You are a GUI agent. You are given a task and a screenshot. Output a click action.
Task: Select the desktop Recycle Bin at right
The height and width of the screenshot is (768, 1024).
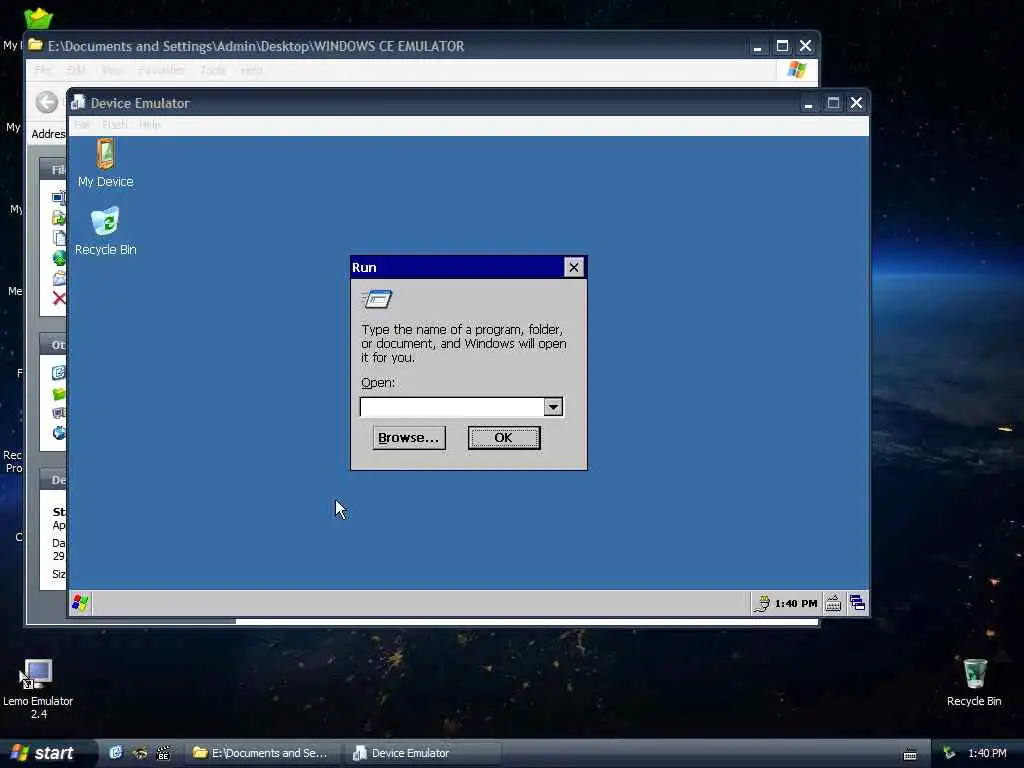coord(974,682)
